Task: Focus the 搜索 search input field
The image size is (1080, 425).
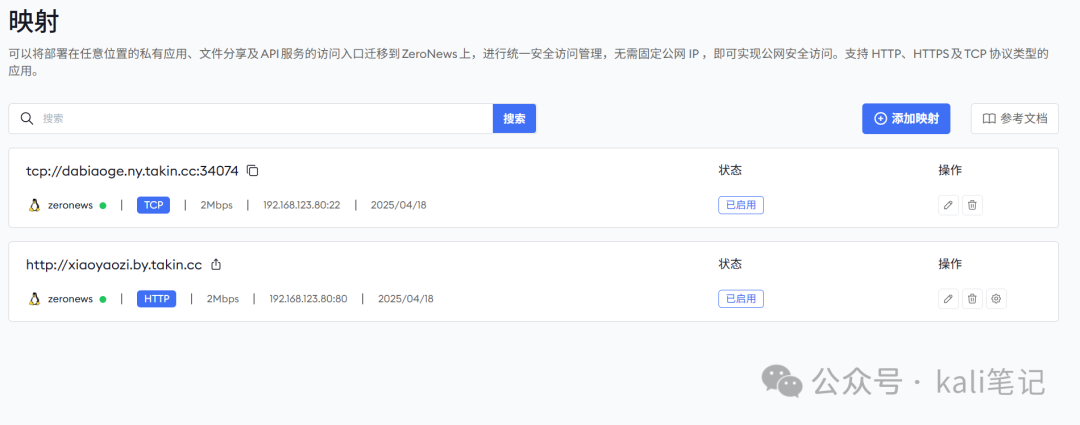Action: pos(260,118)
